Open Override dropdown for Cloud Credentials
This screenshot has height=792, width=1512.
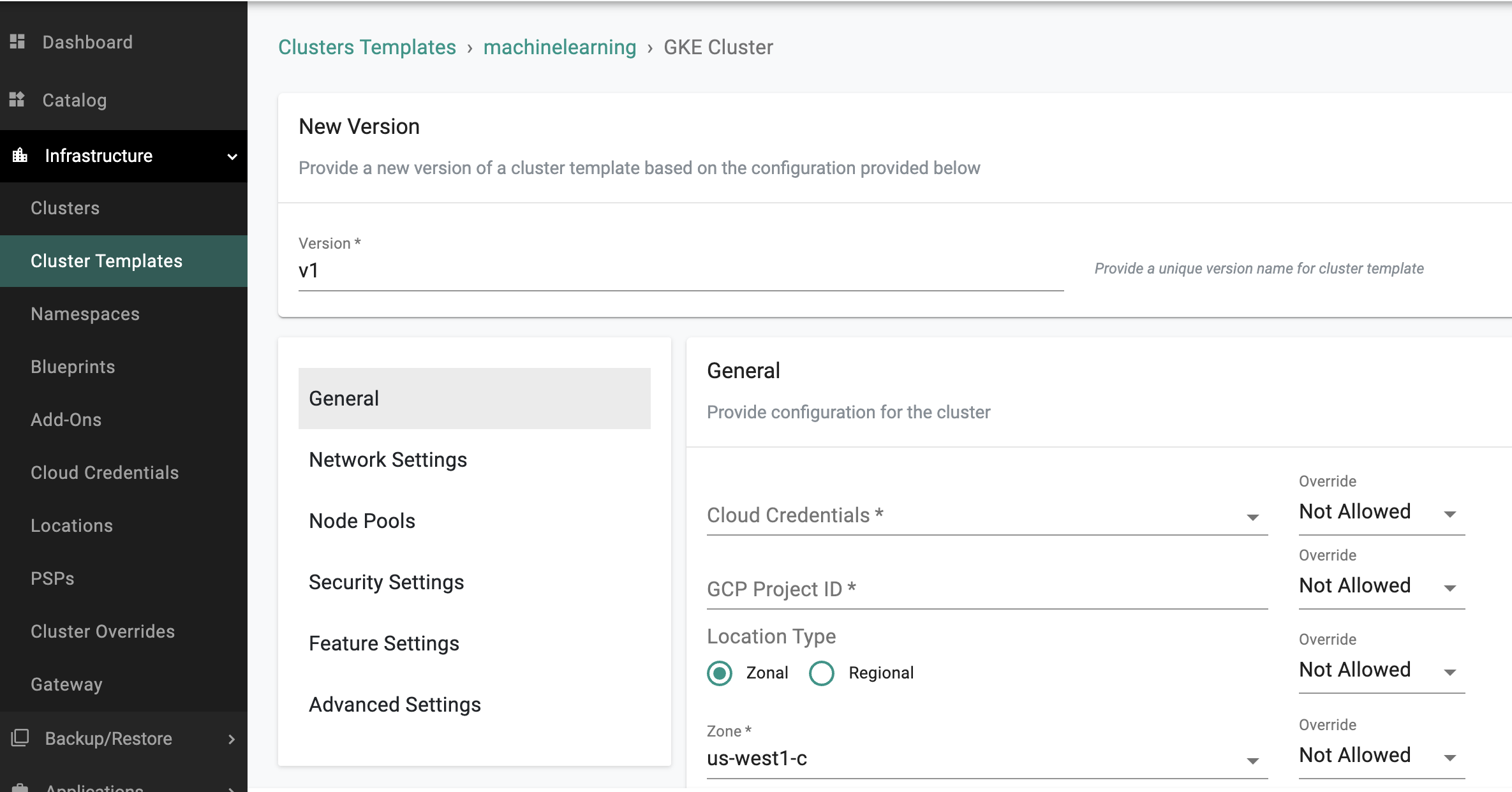point(1382,512)
